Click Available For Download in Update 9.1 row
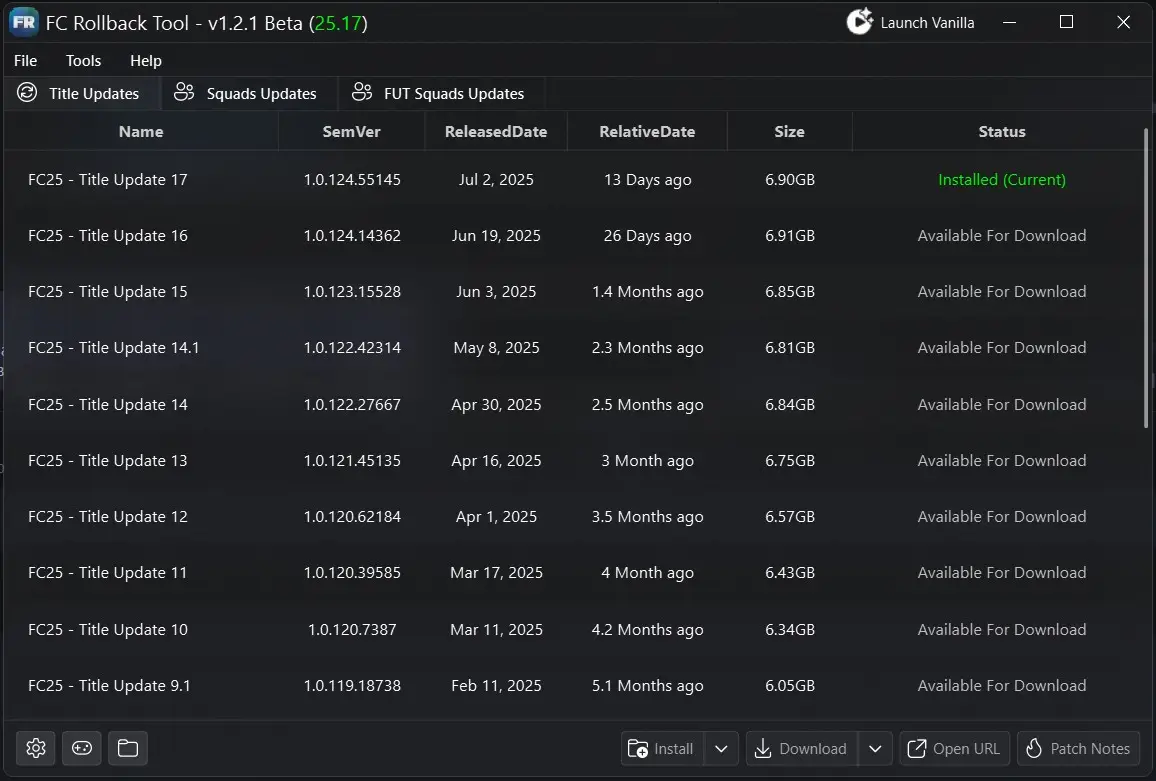Image resolution: width=1156 pixels, height=781 pixels. point(1002,685)
